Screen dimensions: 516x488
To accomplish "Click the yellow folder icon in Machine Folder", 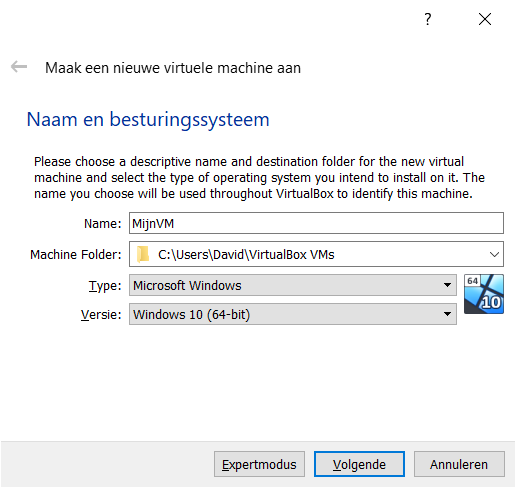I will coord(143,255).
